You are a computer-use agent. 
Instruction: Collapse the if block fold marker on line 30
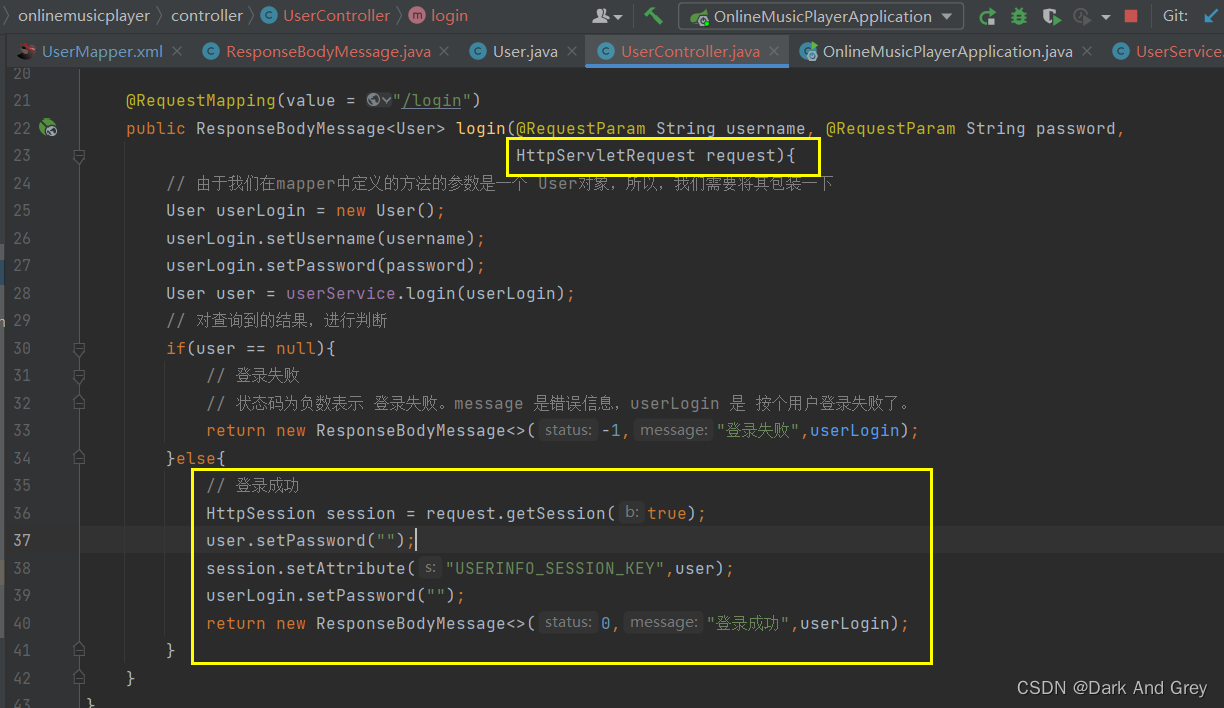coord(79,349)
